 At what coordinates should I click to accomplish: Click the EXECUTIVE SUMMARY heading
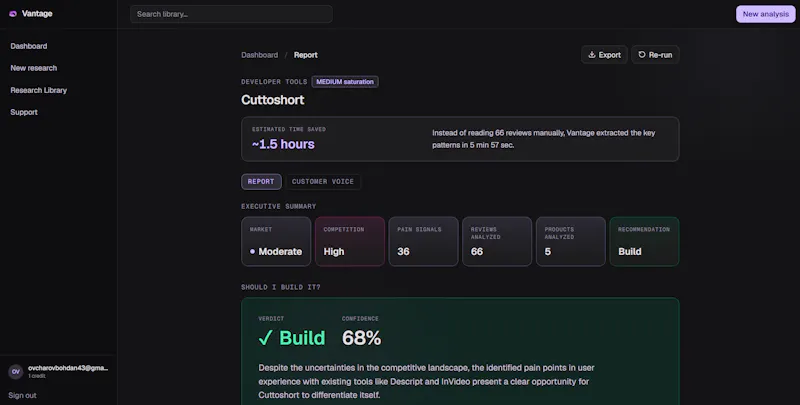point(279,206)
